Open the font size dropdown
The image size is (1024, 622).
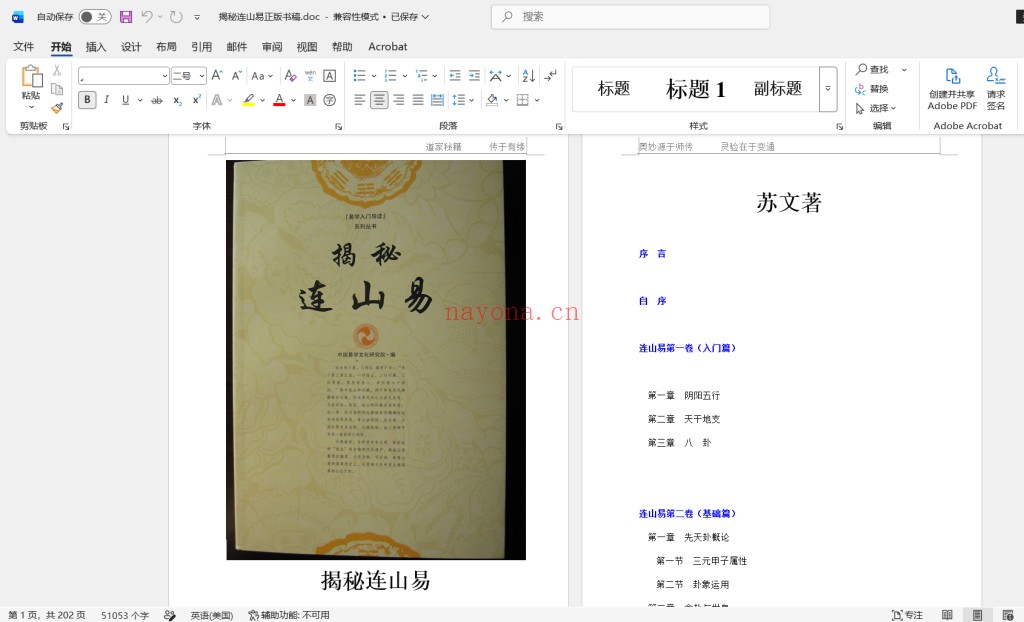pos(202,76)
